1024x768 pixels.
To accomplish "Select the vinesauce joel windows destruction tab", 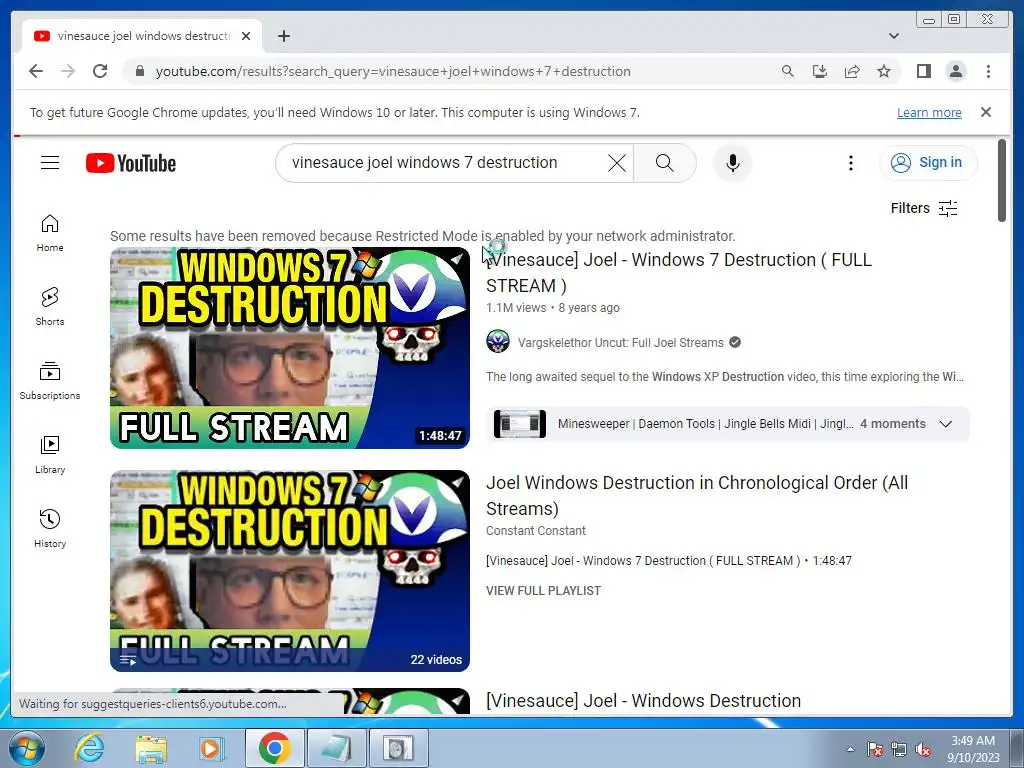I will [142, 36].
